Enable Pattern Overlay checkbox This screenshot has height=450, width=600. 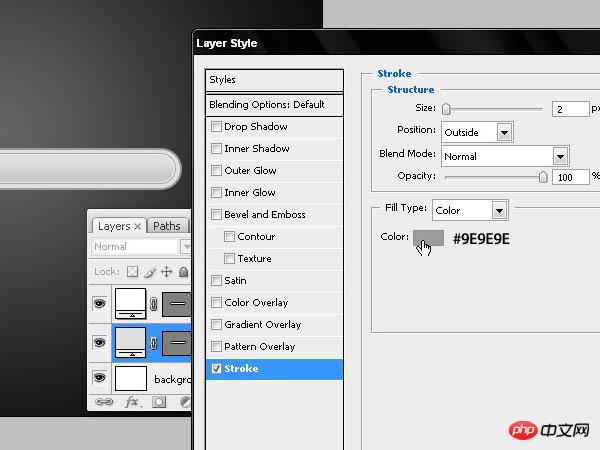coord(216,346)
